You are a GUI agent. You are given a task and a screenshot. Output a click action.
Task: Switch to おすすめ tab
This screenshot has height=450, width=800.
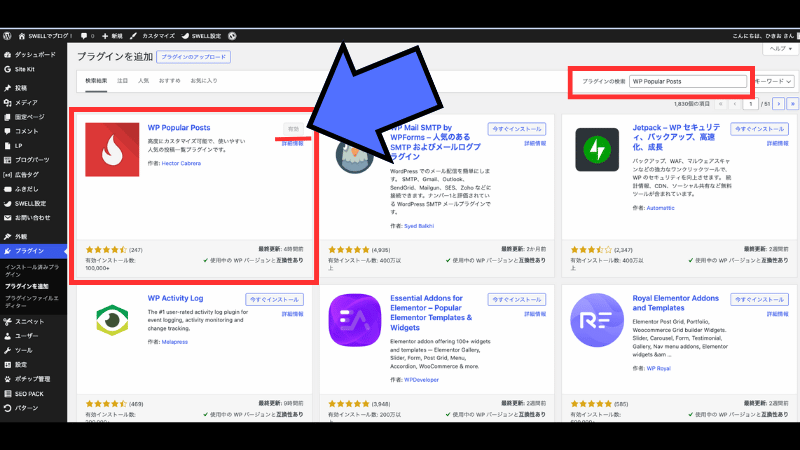[x=169, y=81]
